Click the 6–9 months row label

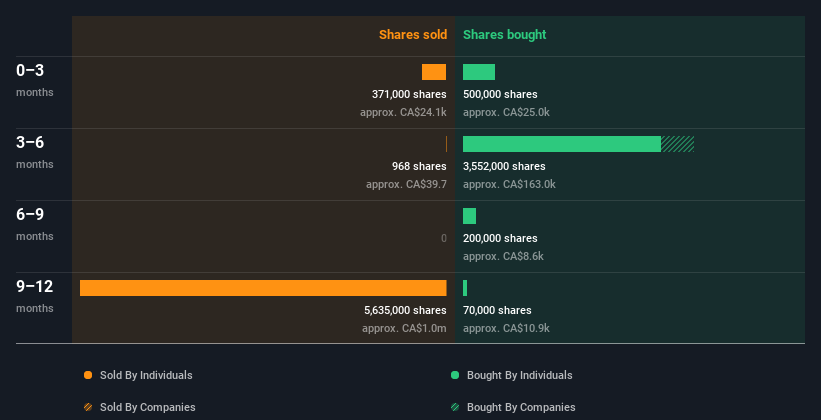click(35, 224)
